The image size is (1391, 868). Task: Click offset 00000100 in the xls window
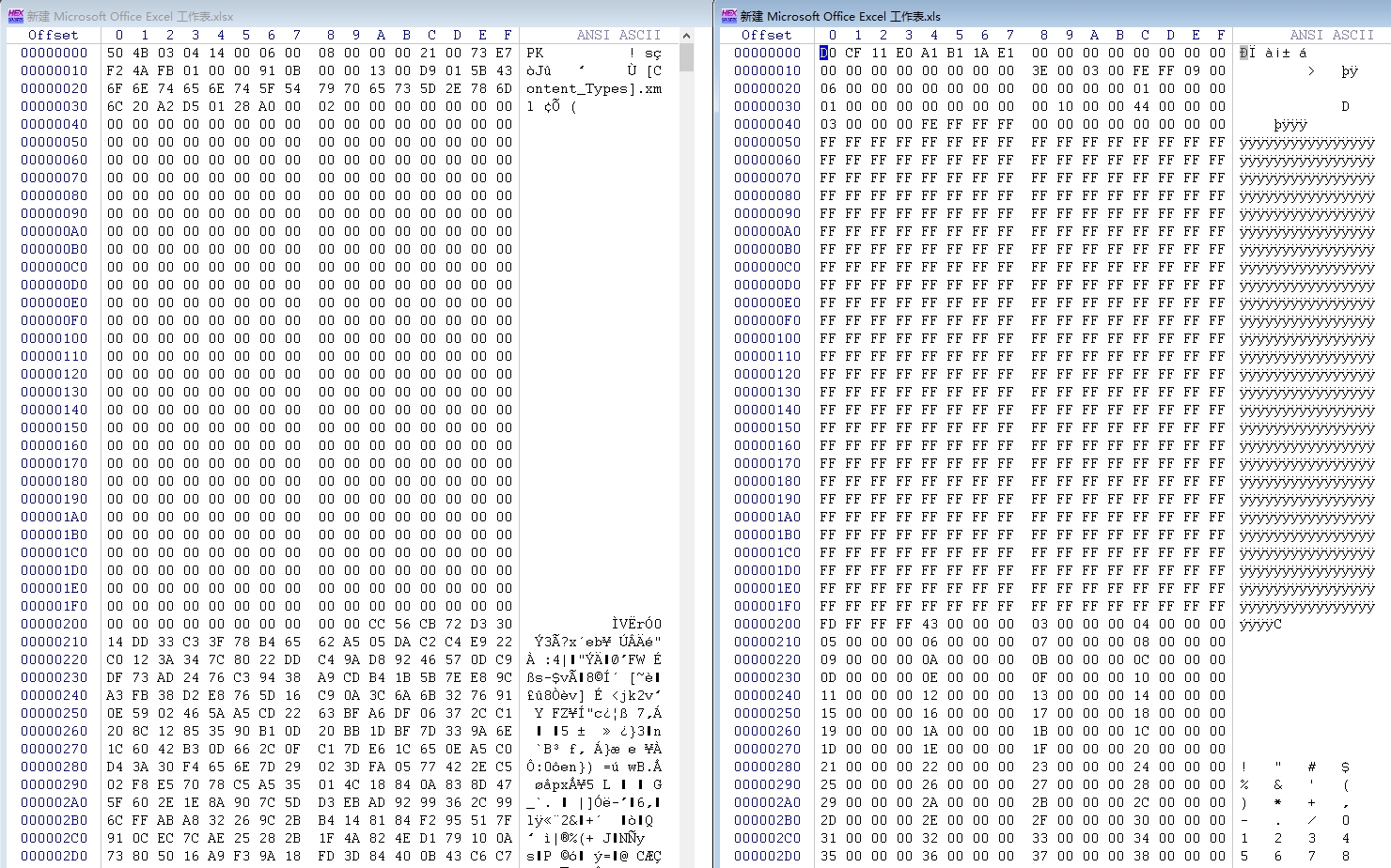point(767,338)
